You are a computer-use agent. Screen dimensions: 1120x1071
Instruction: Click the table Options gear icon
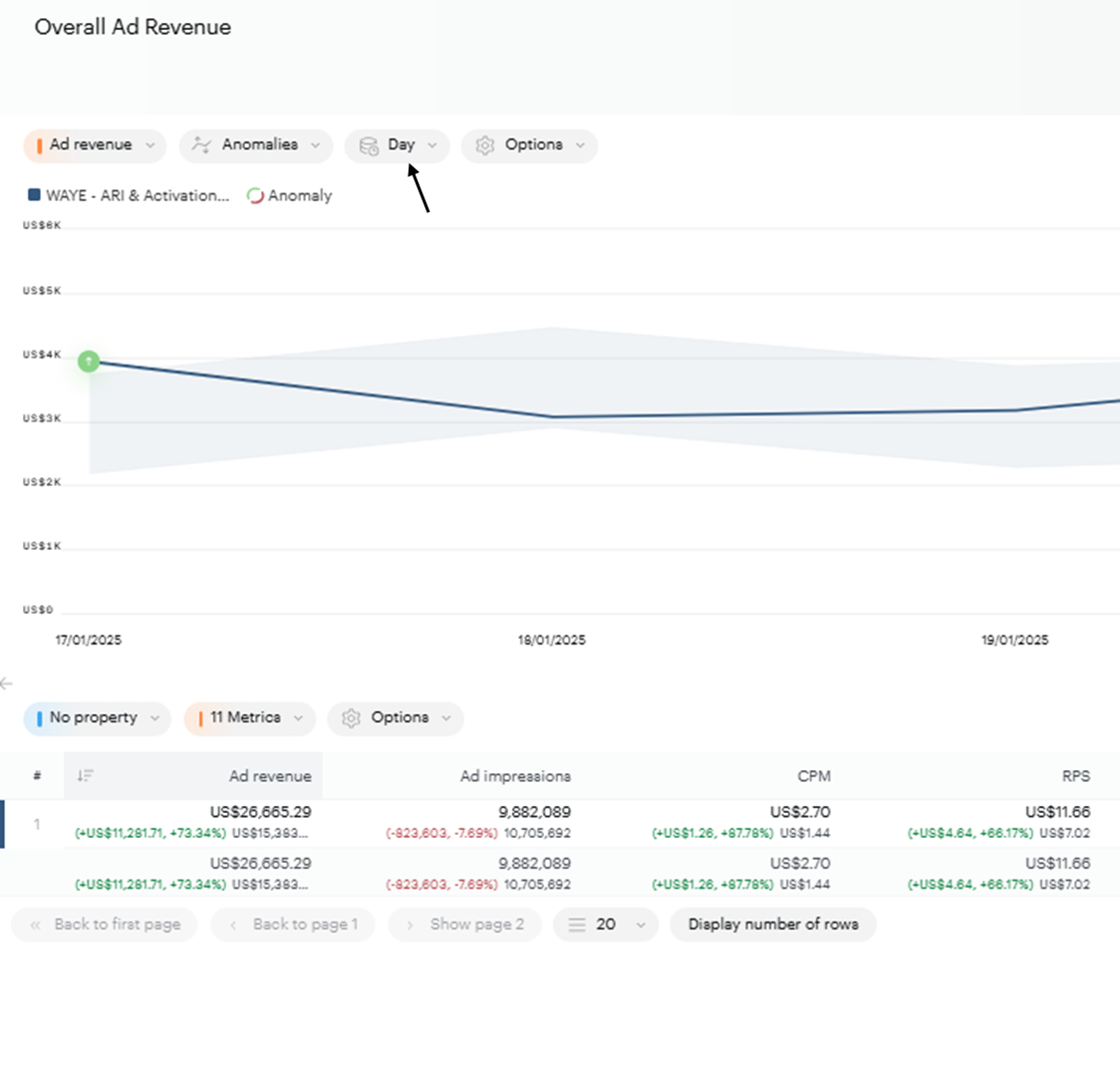tap(351, 718)
